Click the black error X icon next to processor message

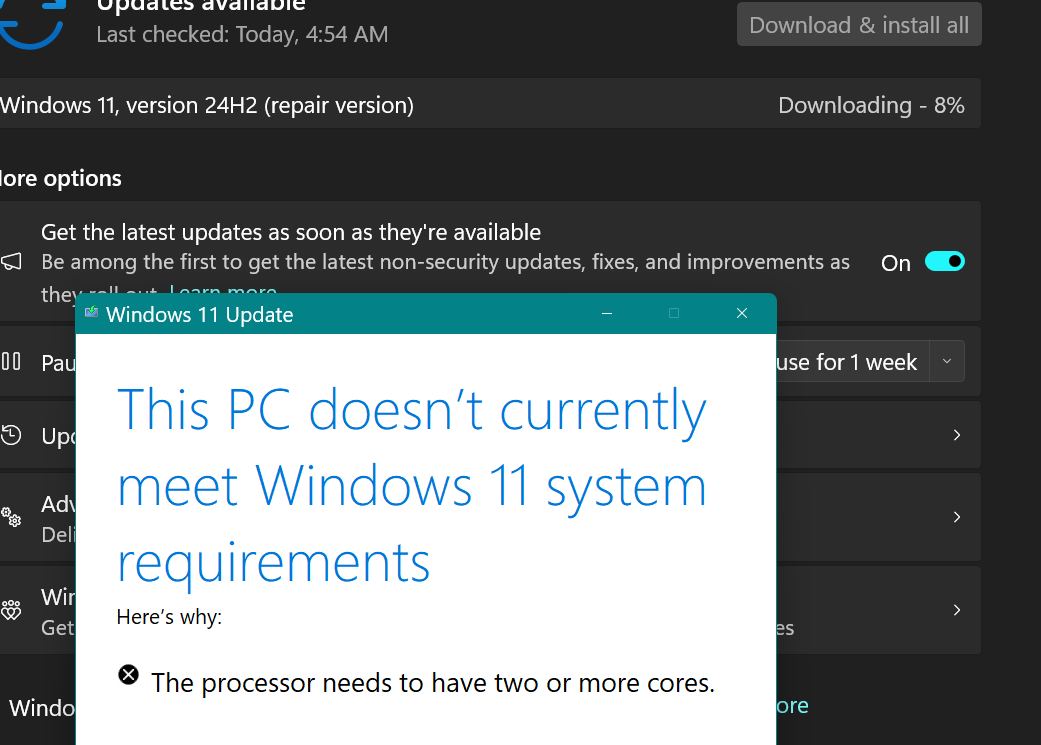coord(129,675)
